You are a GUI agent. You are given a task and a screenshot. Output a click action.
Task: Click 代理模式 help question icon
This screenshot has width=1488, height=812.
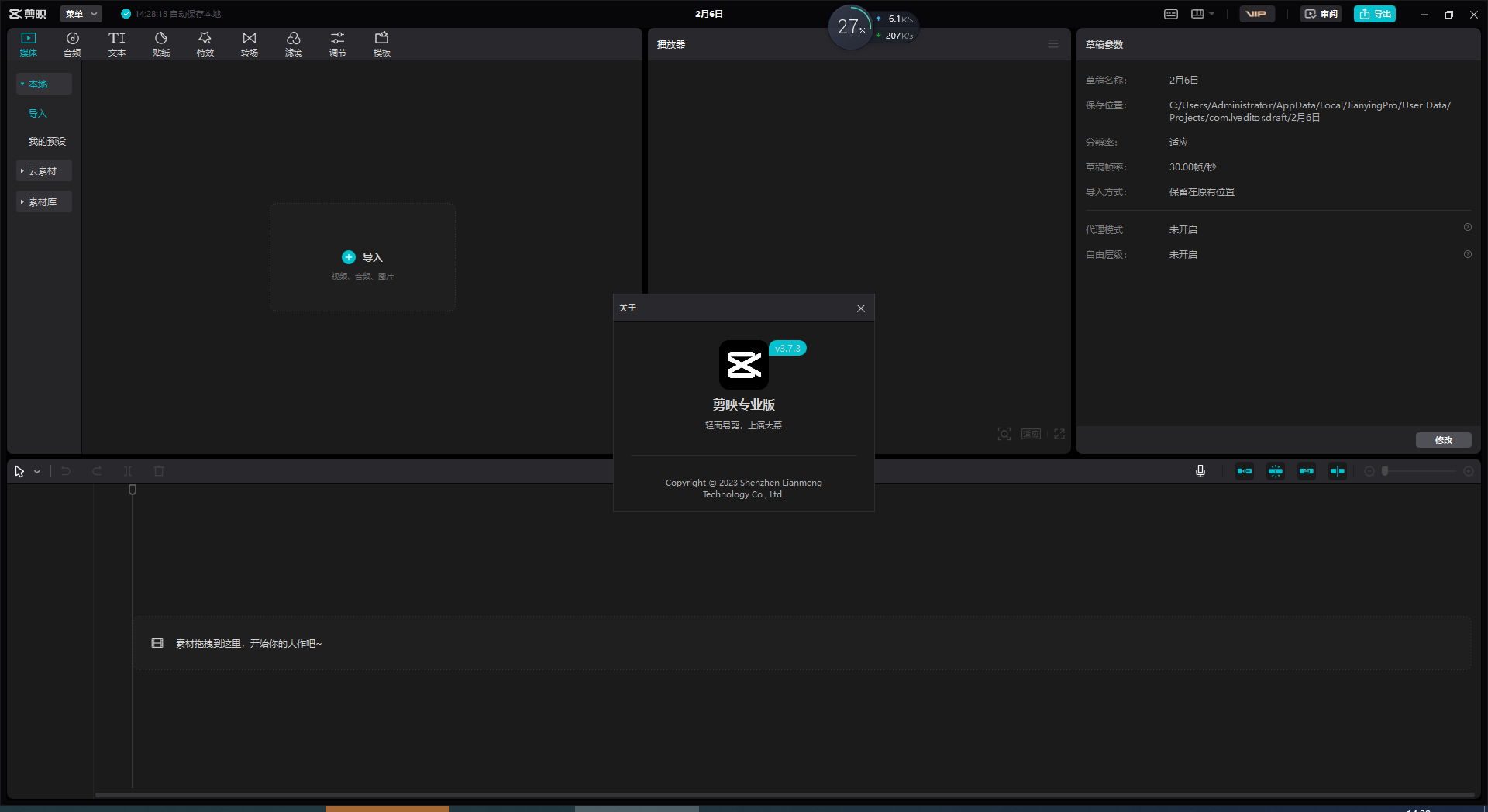(1467, 228)
